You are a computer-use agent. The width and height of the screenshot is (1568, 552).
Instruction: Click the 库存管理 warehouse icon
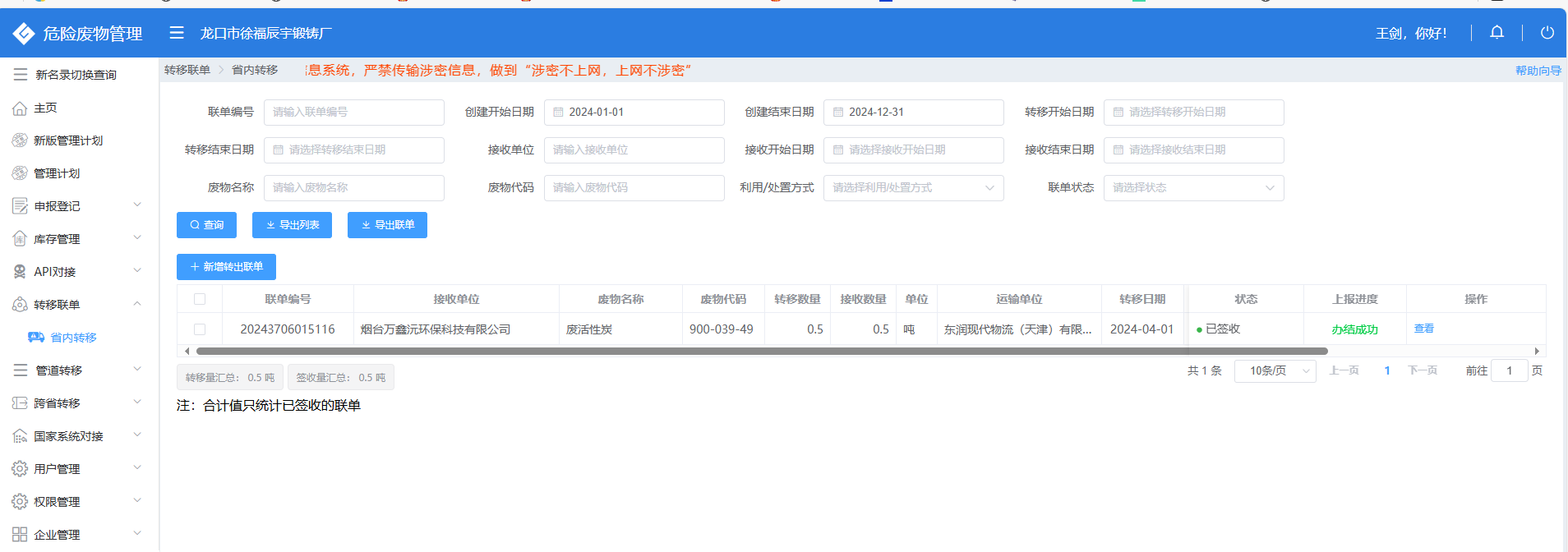(x=20, y=239)
